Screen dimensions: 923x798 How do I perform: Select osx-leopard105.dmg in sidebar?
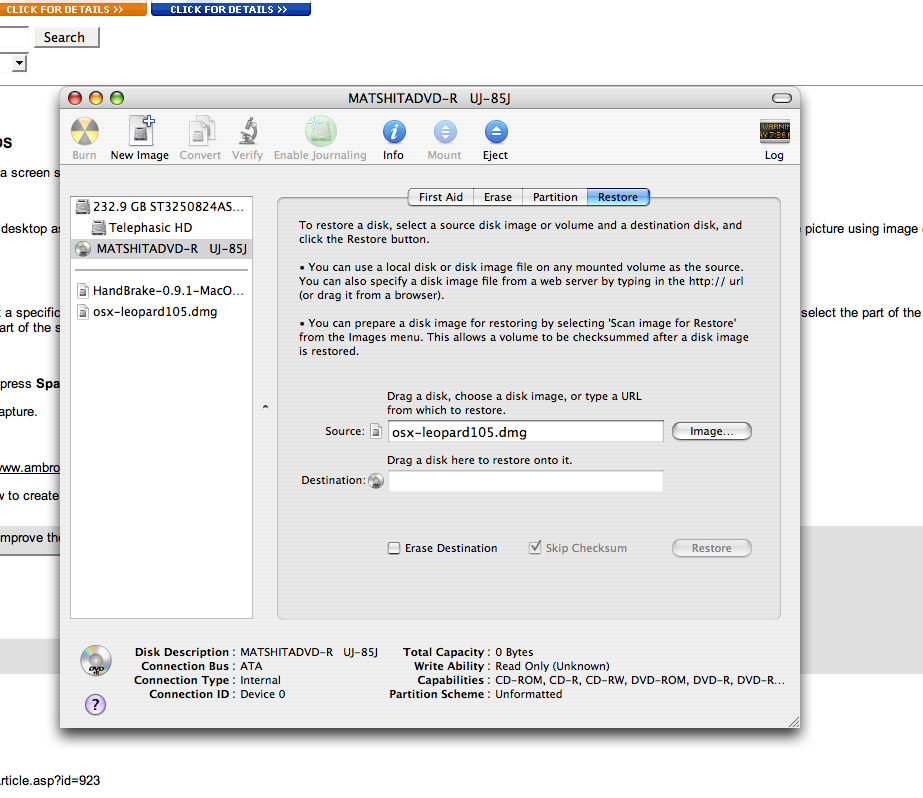(161, 312)
